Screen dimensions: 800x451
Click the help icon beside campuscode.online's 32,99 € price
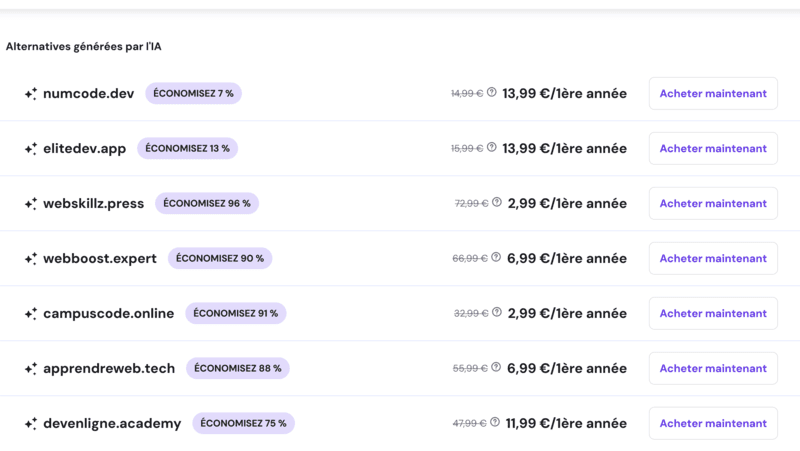pos(497,313)
